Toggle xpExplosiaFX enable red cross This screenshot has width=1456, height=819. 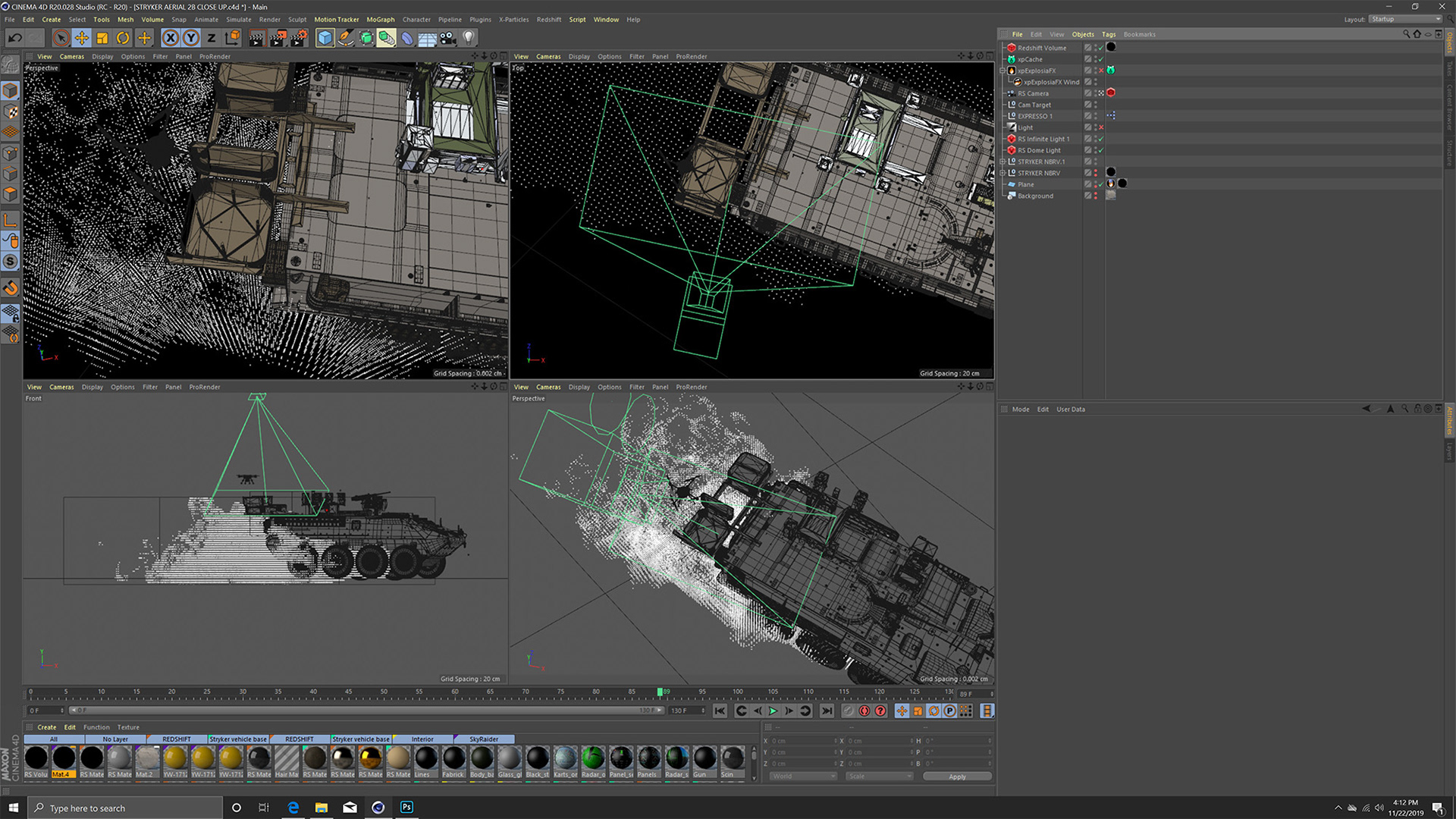(x=1101, y=71)
